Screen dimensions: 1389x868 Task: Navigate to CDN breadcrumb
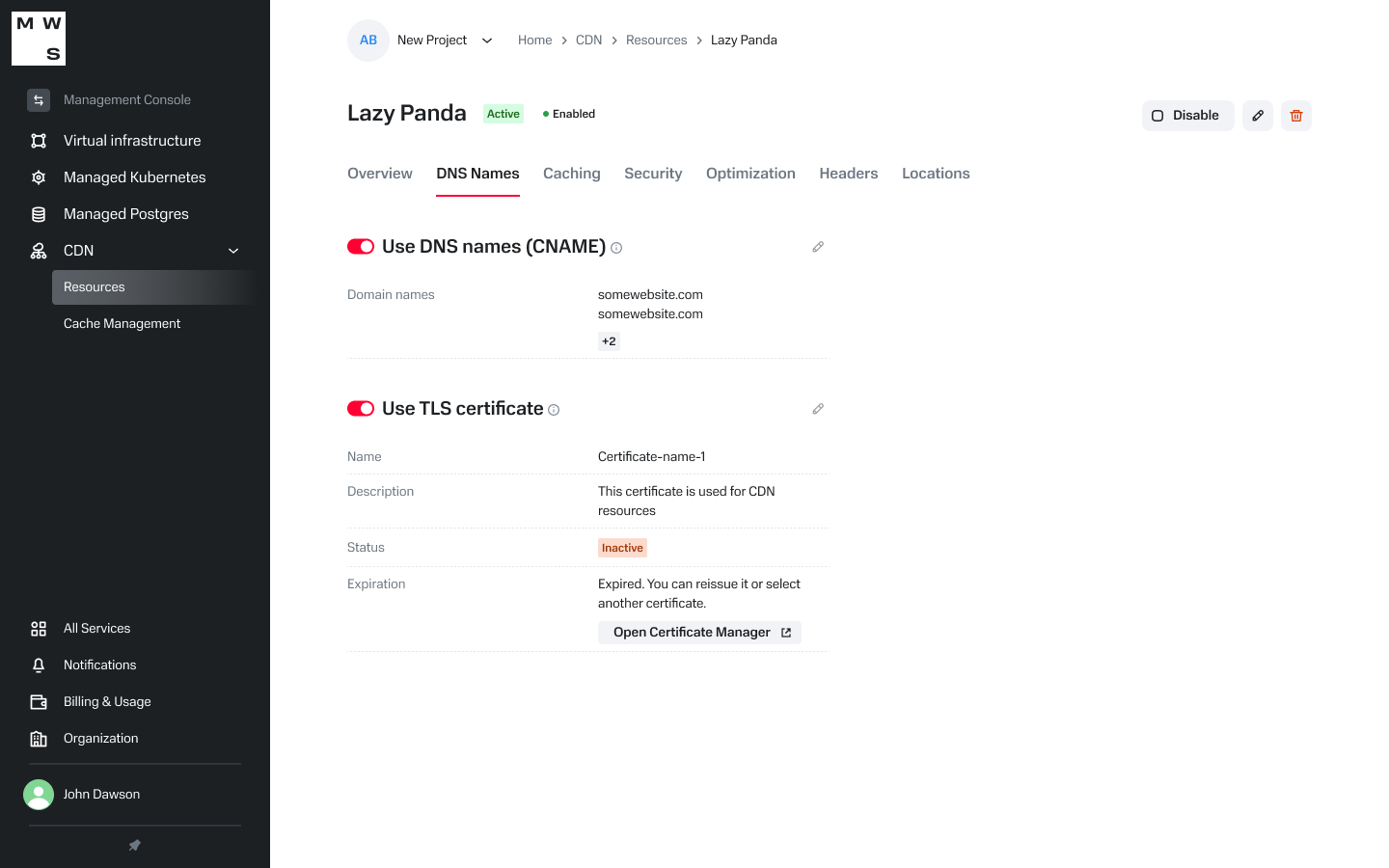tap(588, 41)
